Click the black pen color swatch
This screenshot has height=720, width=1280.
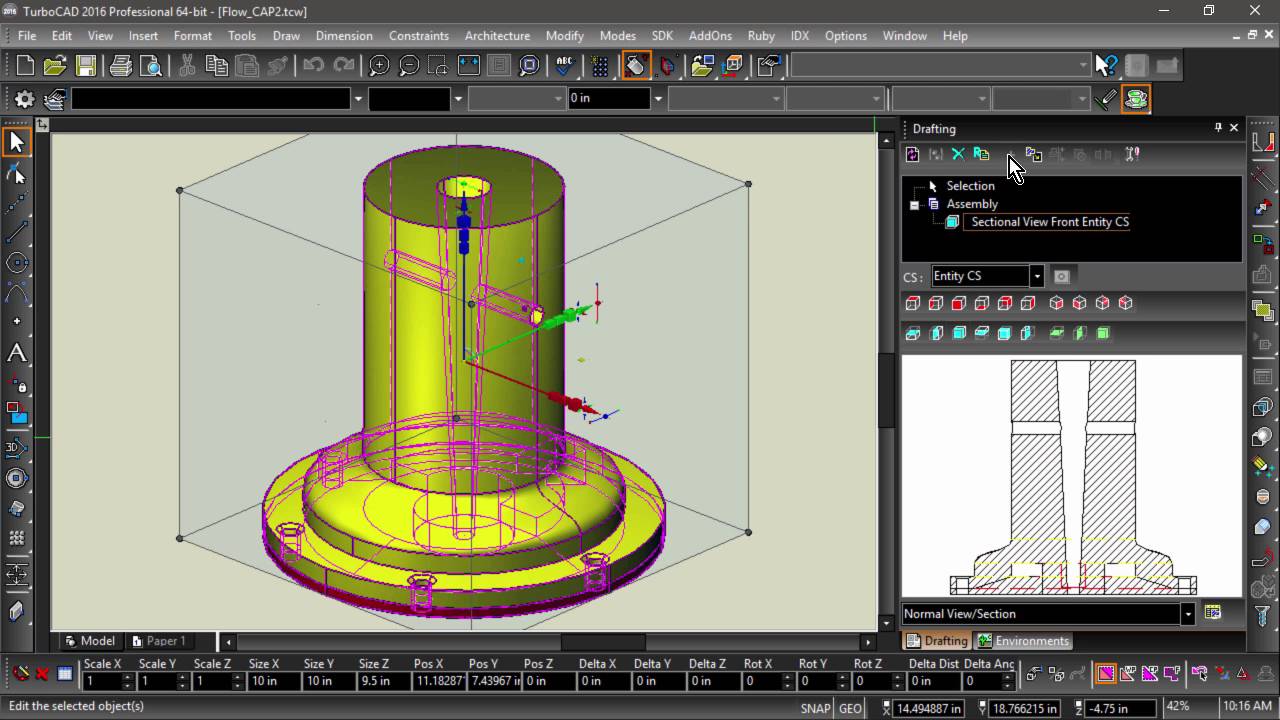coord(410,99)
